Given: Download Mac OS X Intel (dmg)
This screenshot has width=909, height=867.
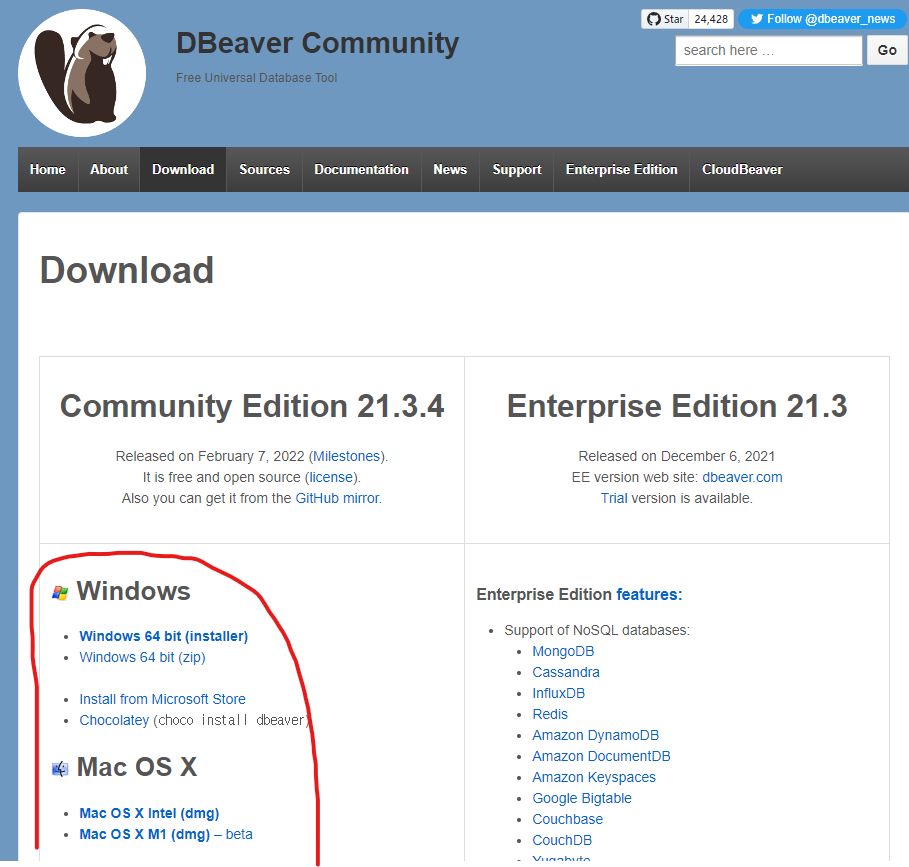Looking at the screenshot, I should pos(149,813).
